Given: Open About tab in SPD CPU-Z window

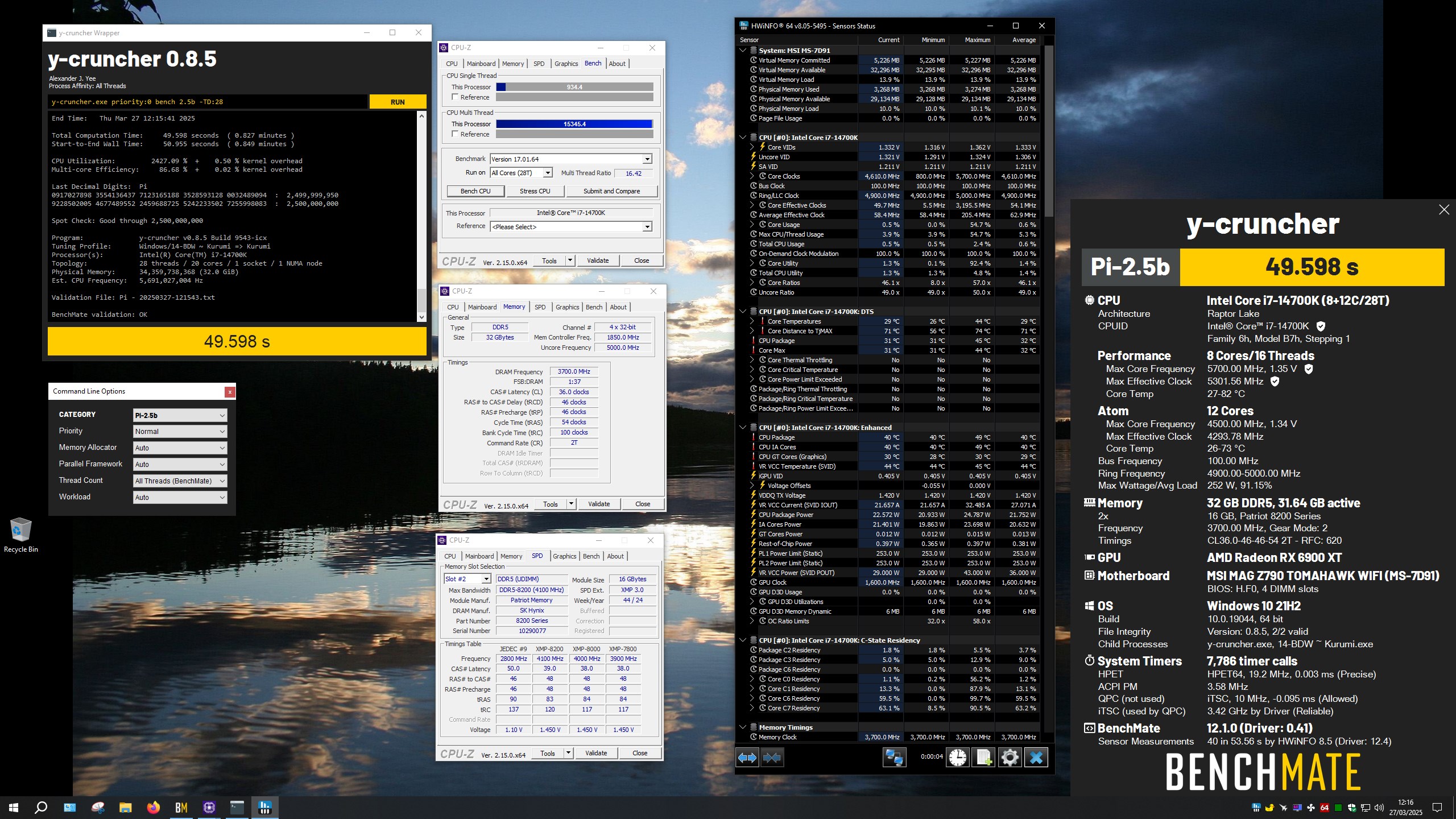Looking at the screenshot, I should coord(615,556).
